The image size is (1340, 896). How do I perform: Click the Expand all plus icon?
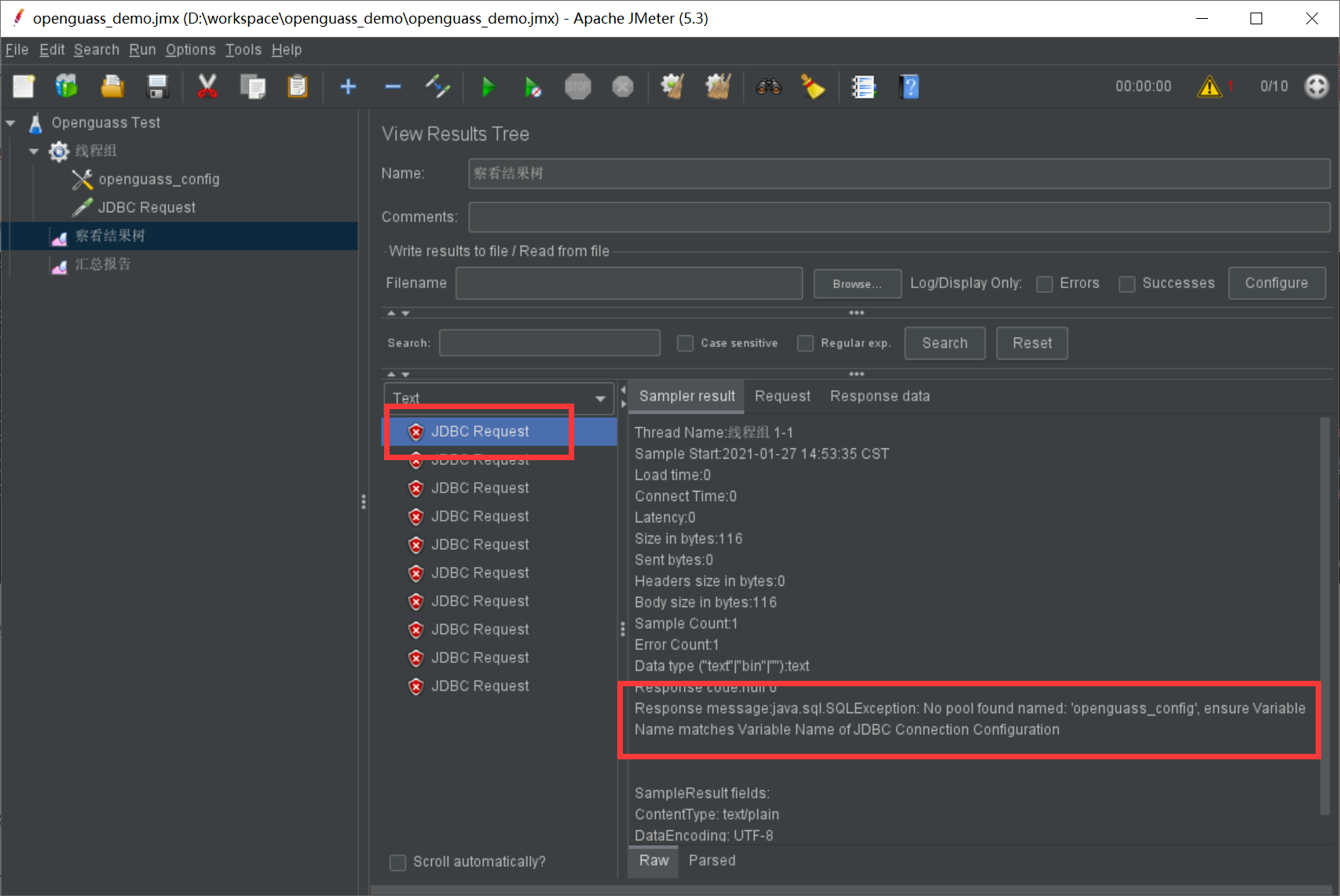click(x=348, y=86)
